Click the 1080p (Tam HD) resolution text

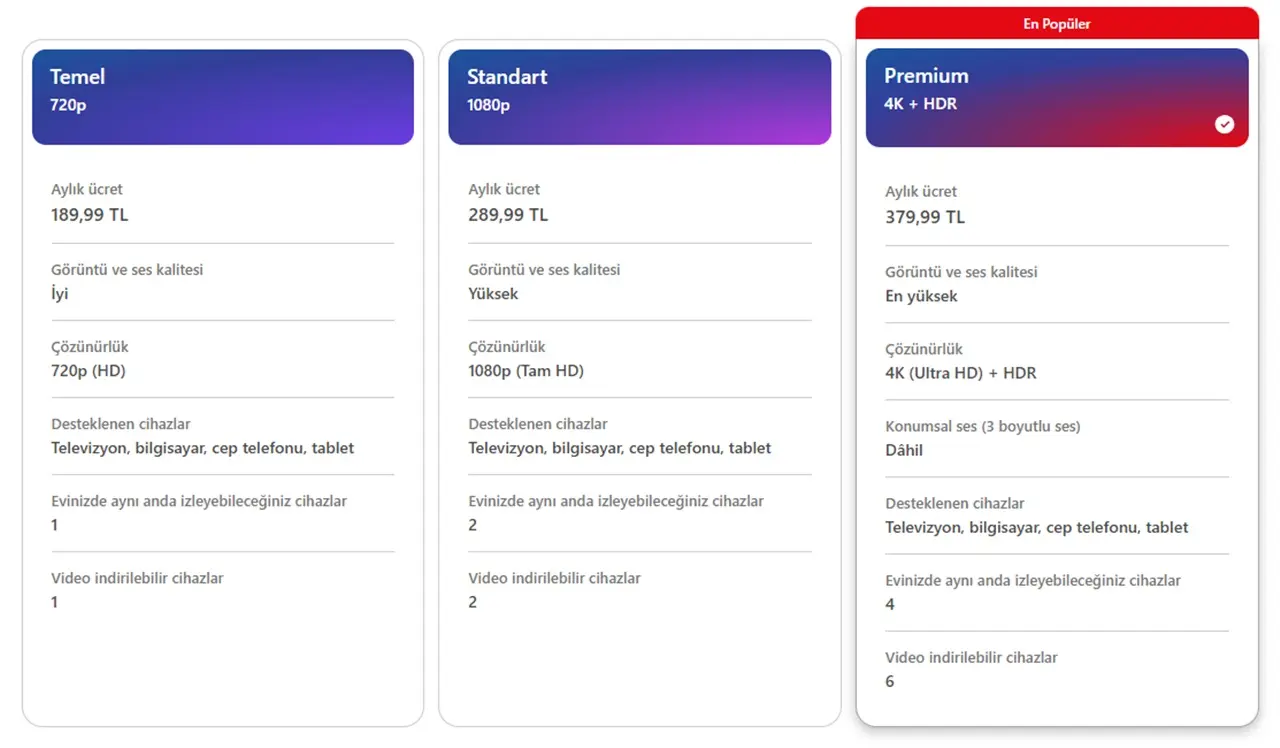pos(526,371)
